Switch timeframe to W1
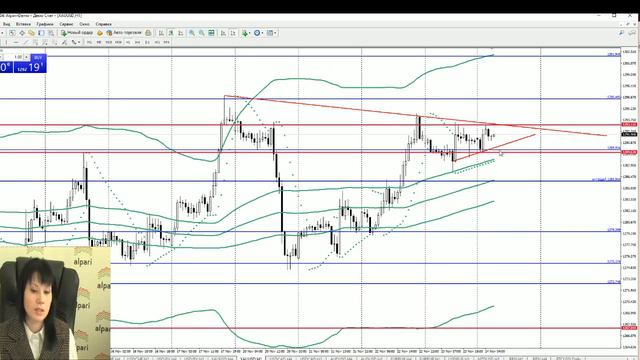The height and width of the screenshot is (360, 640). (157, 42)
